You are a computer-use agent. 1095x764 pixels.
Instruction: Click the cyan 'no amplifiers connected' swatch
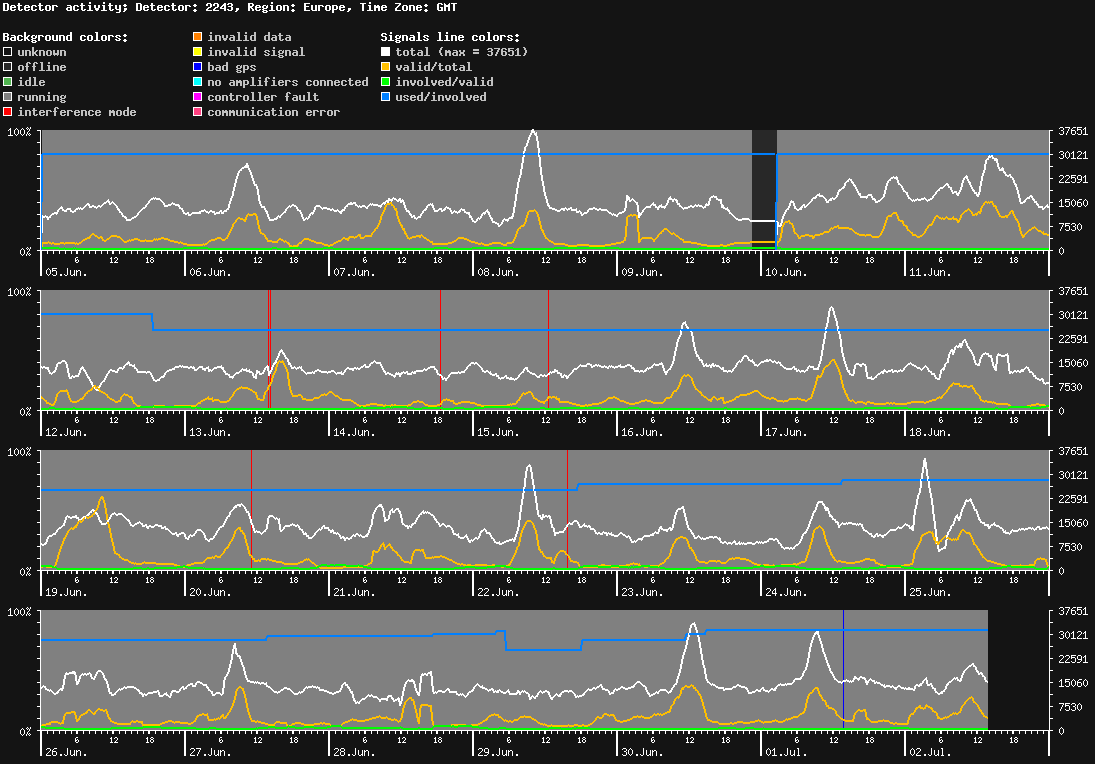click(x=198, y=82)
